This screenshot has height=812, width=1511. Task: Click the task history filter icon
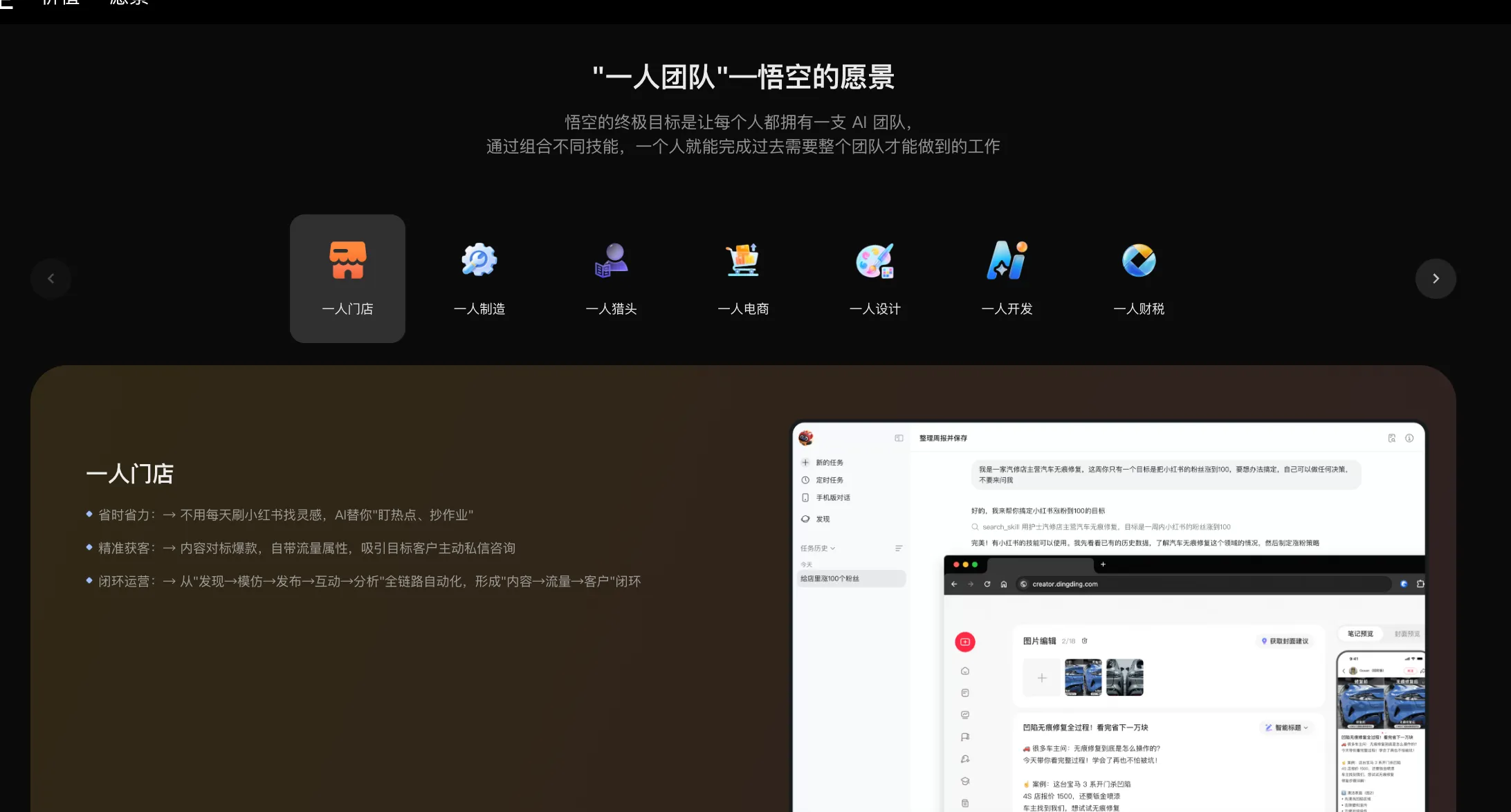coord(899,548)
